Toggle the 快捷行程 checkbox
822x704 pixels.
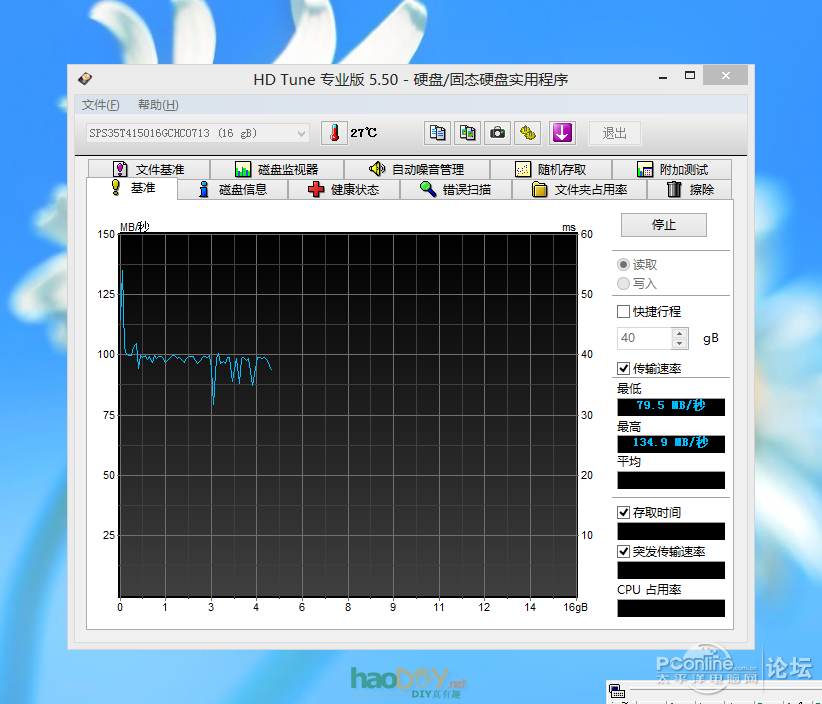click(624, 312)
